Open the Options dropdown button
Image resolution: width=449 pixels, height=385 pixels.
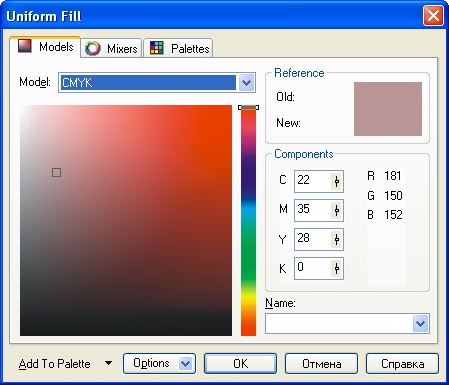click(159, 363)
